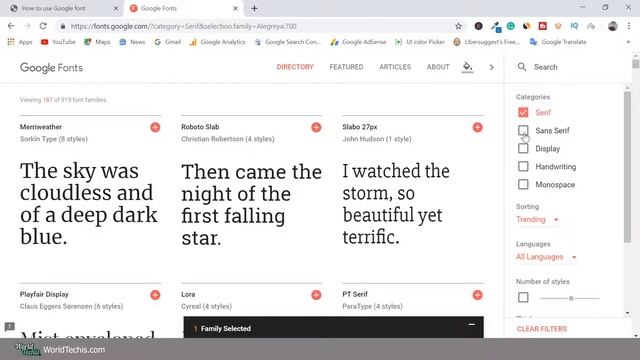This screenshot has height=360, width=640.
Task: Uncheck the Serif category checkbox
Action: [523, 112]
